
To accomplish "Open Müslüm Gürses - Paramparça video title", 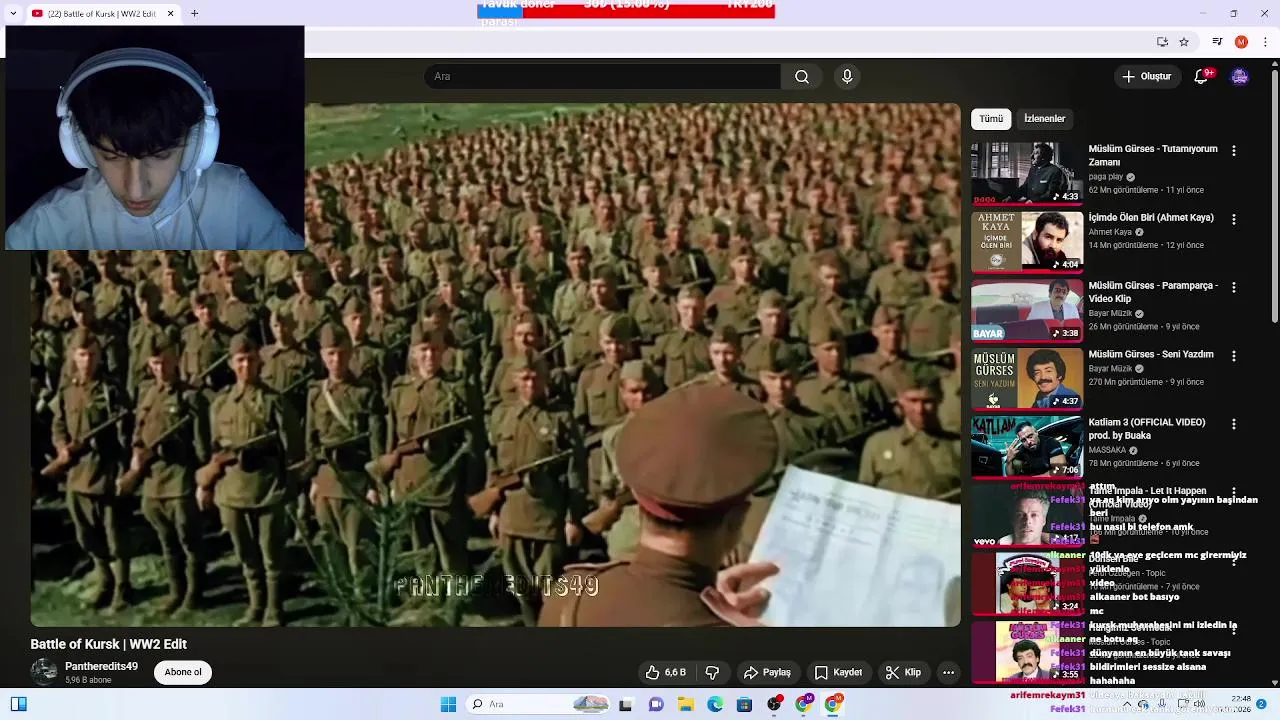I will click(x=1153, y=292).
